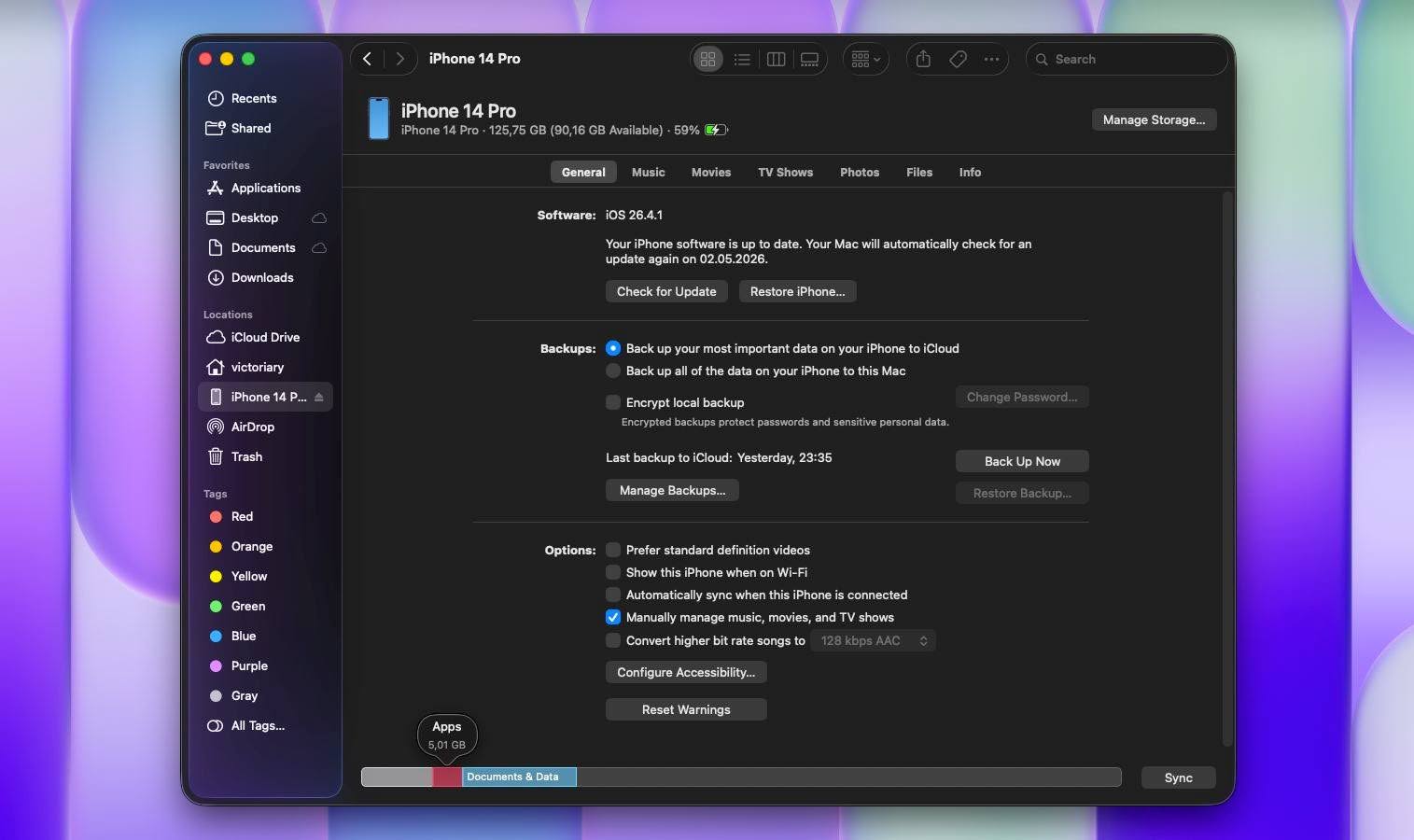Switch to column view
This screenshot has height=840, width=1414.
coord(776,59)
